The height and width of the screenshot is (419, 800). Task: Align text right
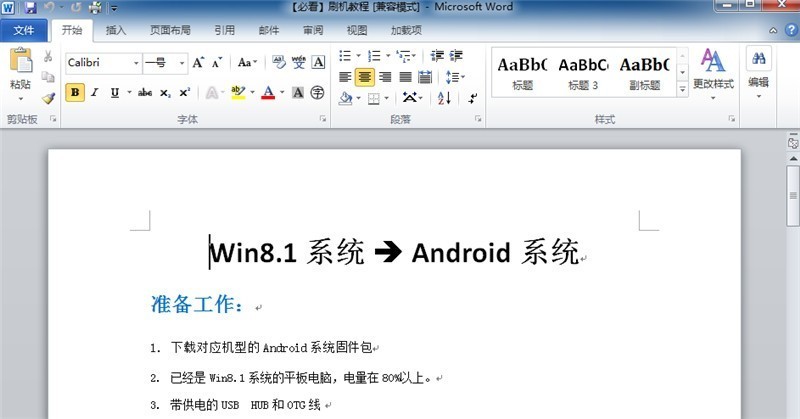tap(385, 77)
